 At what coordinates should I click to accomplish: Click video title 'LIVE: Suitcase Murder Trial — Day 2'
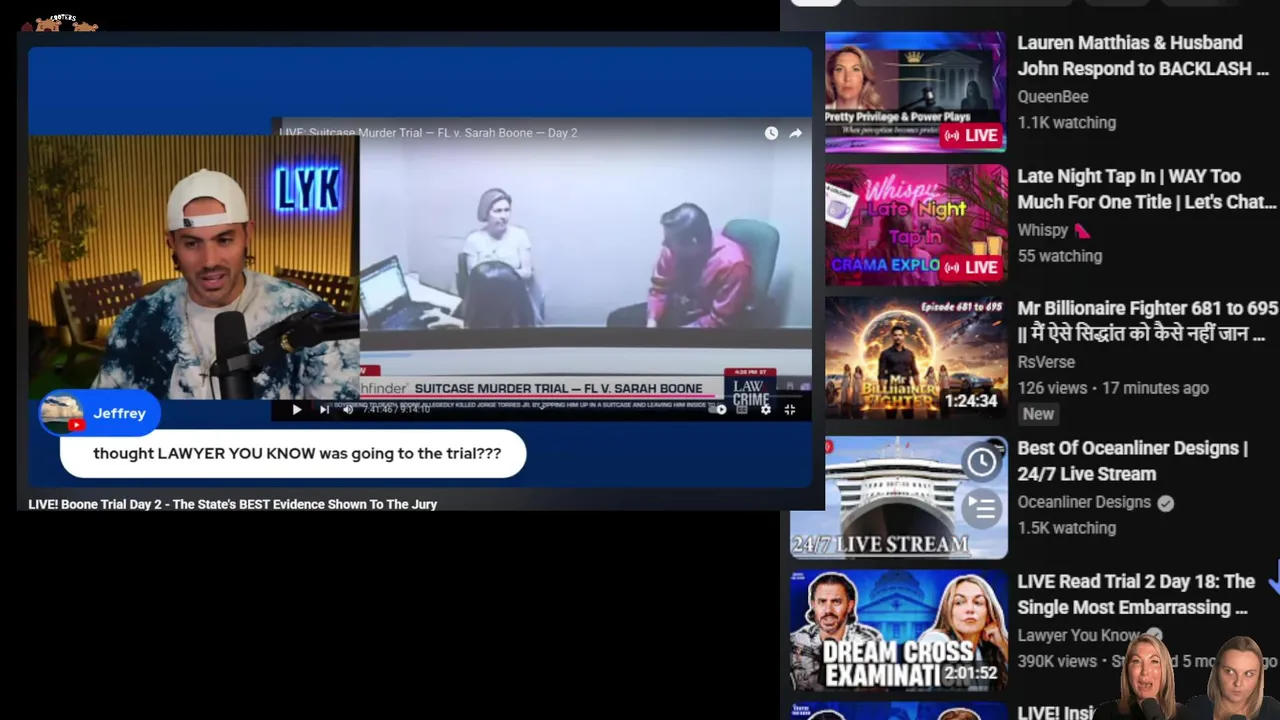[x=428, y=133]
